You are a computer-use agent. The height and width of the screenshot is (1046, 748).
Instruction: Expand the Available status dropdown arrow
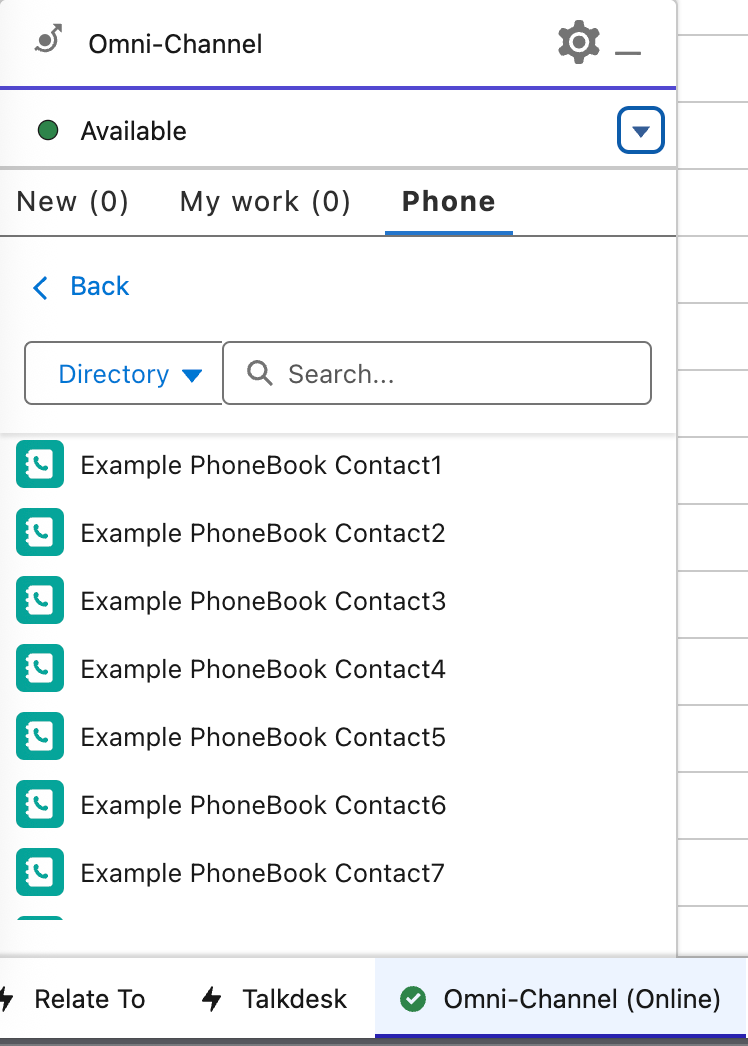pos(641,130)
